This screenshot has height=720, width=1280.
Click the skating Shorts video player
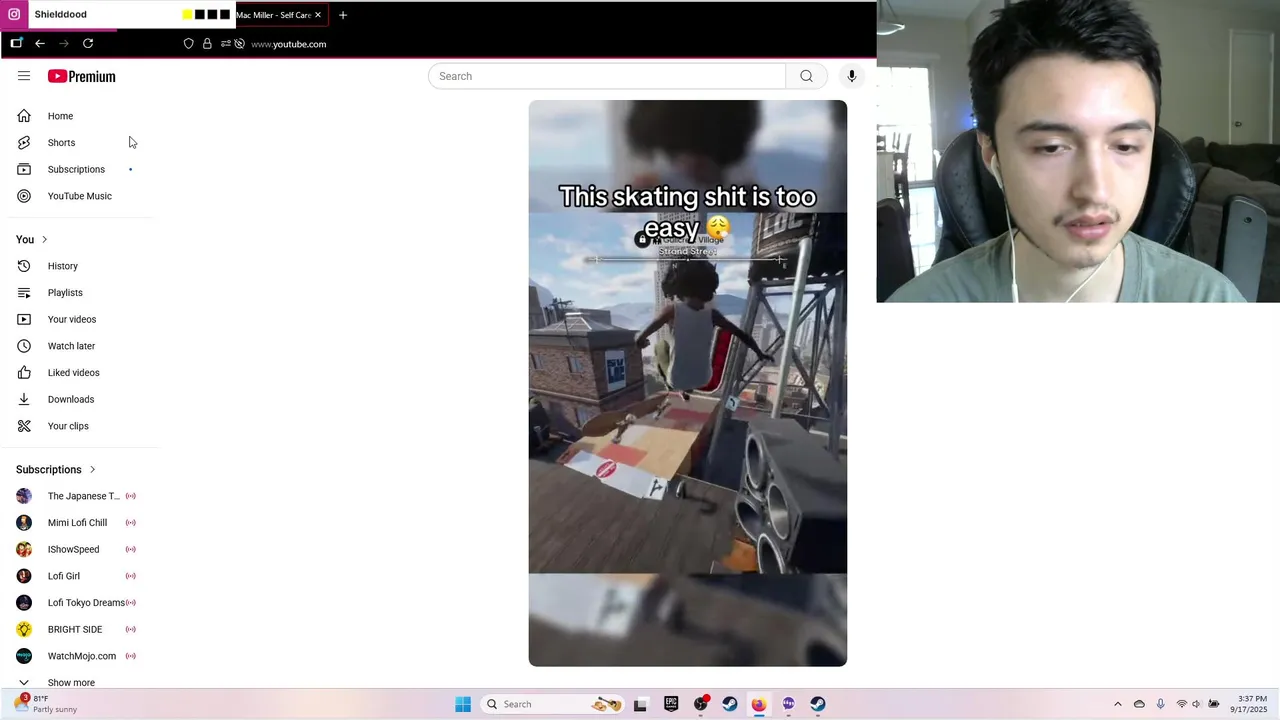pyautogui.click(x=688, y=383)
